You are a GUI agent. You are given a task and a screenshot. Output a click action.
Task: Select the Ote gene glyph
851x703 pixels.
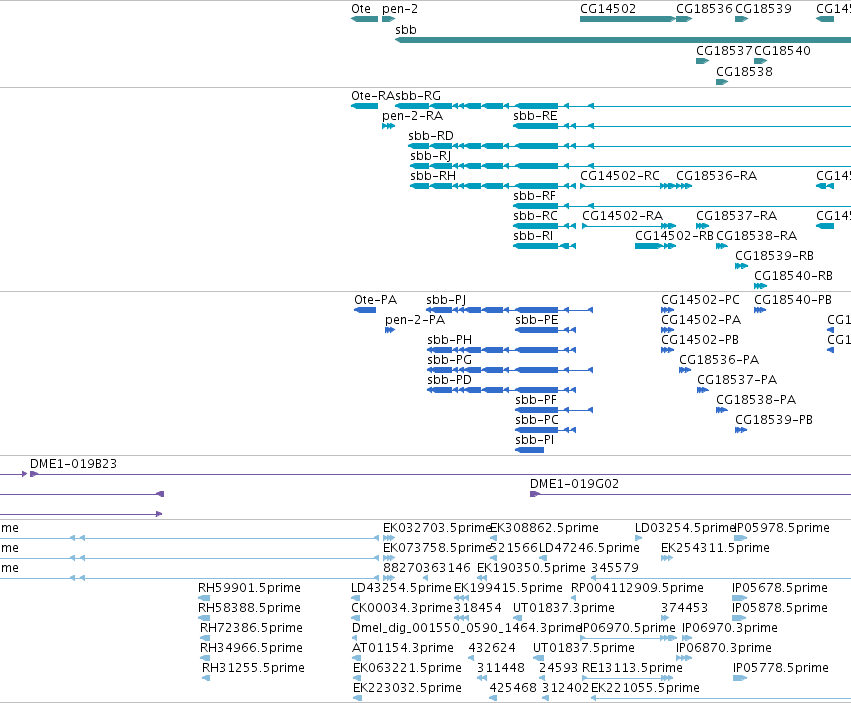point(365,19)
